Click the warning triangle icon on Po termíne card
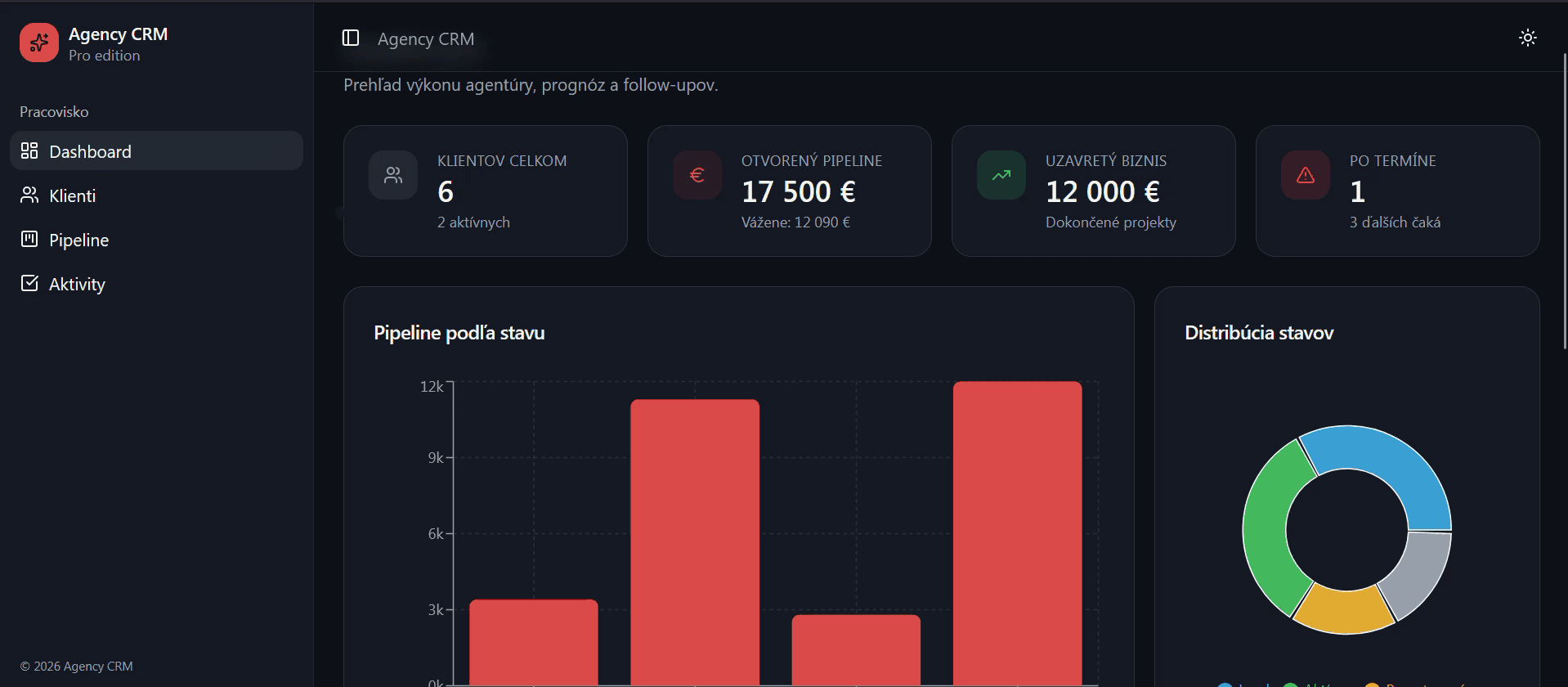 (x=1306, y=175)
